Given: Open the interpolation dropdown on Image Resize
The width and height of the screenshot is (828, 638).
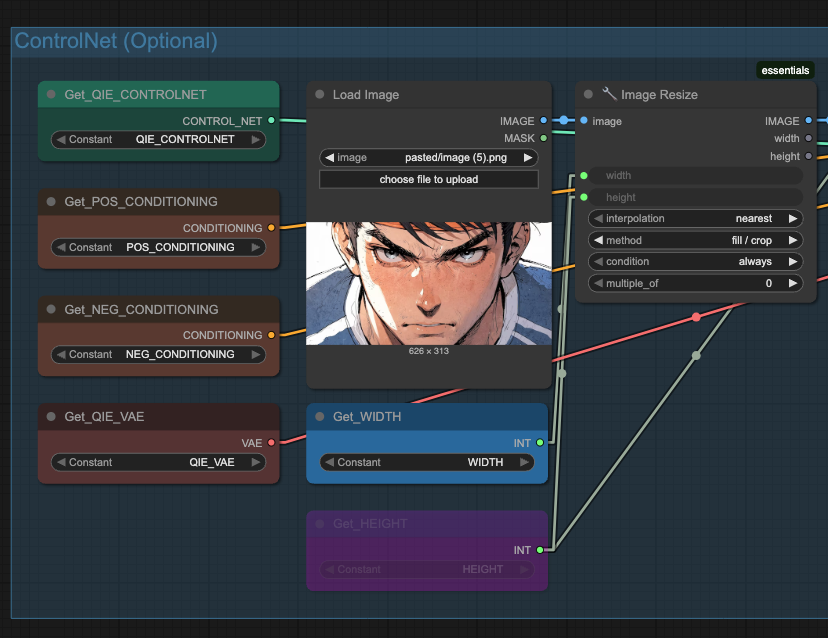Looking at the screenshot, I should [695, 218].
